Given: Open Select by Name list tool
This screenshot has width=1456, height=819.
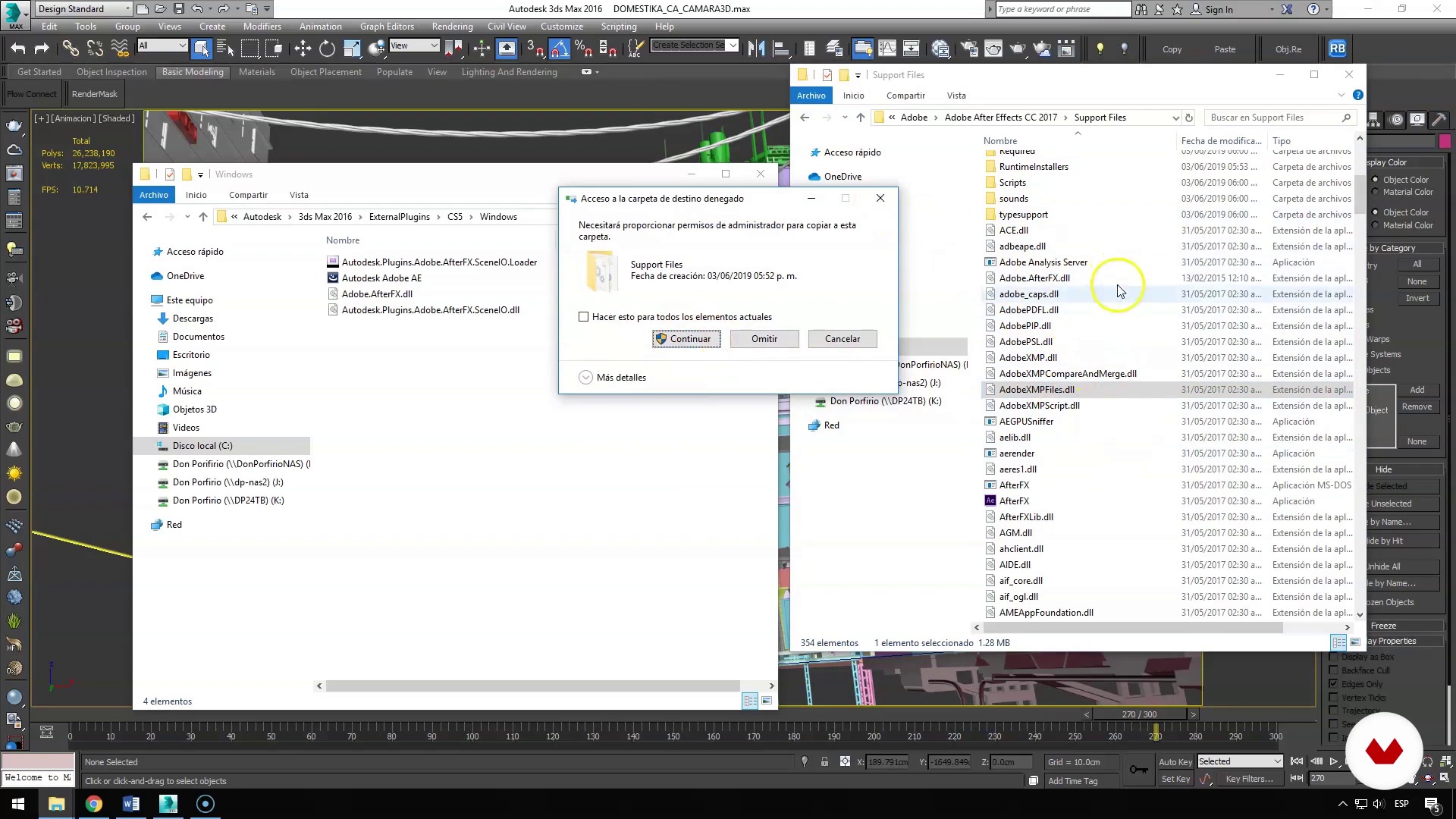Looking at the screenshot, I should (x=225, y=49).
